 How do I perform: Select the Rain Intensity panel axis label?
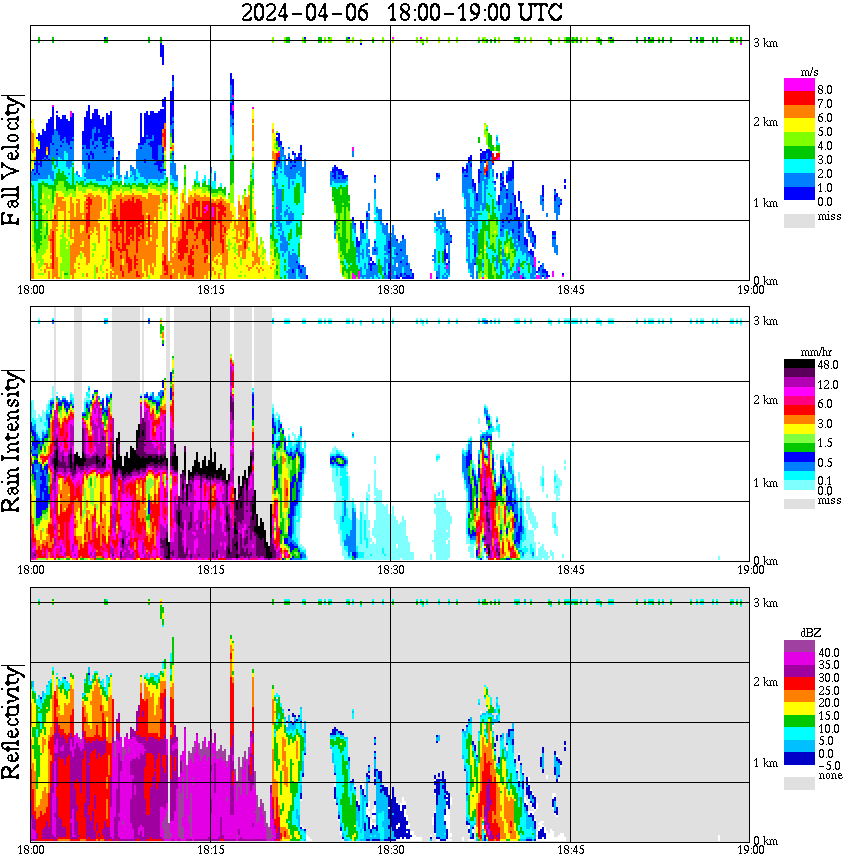12,441
